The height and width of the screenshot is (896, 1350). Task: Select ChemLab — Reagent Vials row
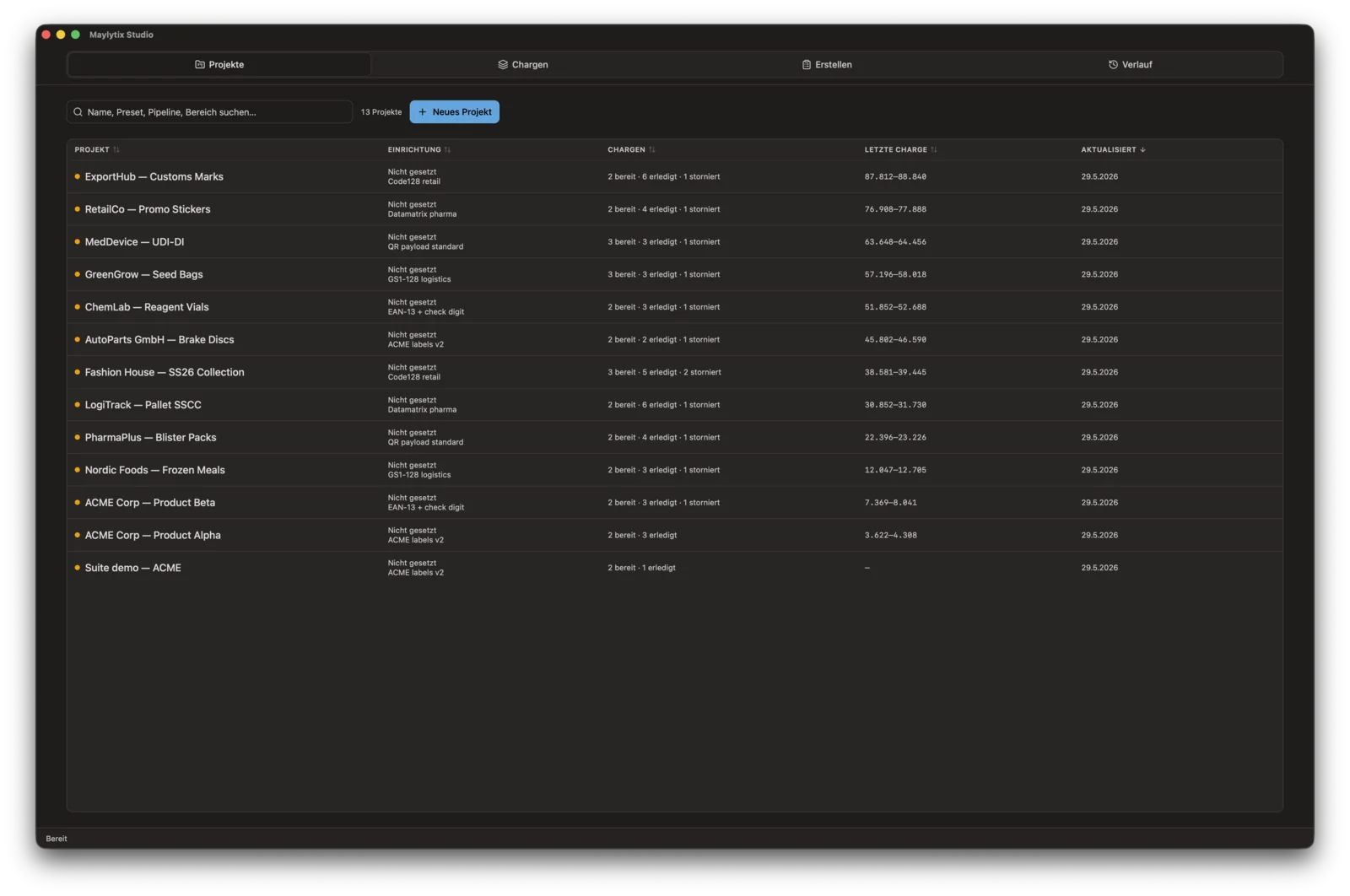(x=675, y=307)
